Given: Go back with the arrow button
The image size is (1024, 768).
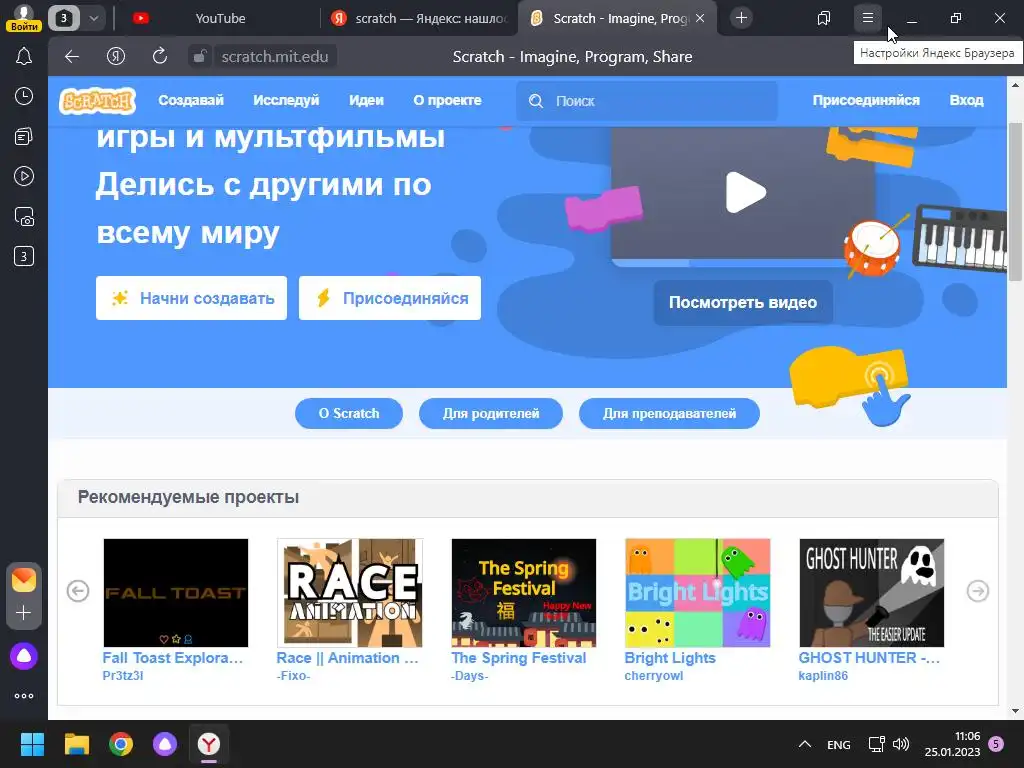Looking at the screenshot, I should pos(72,57).
